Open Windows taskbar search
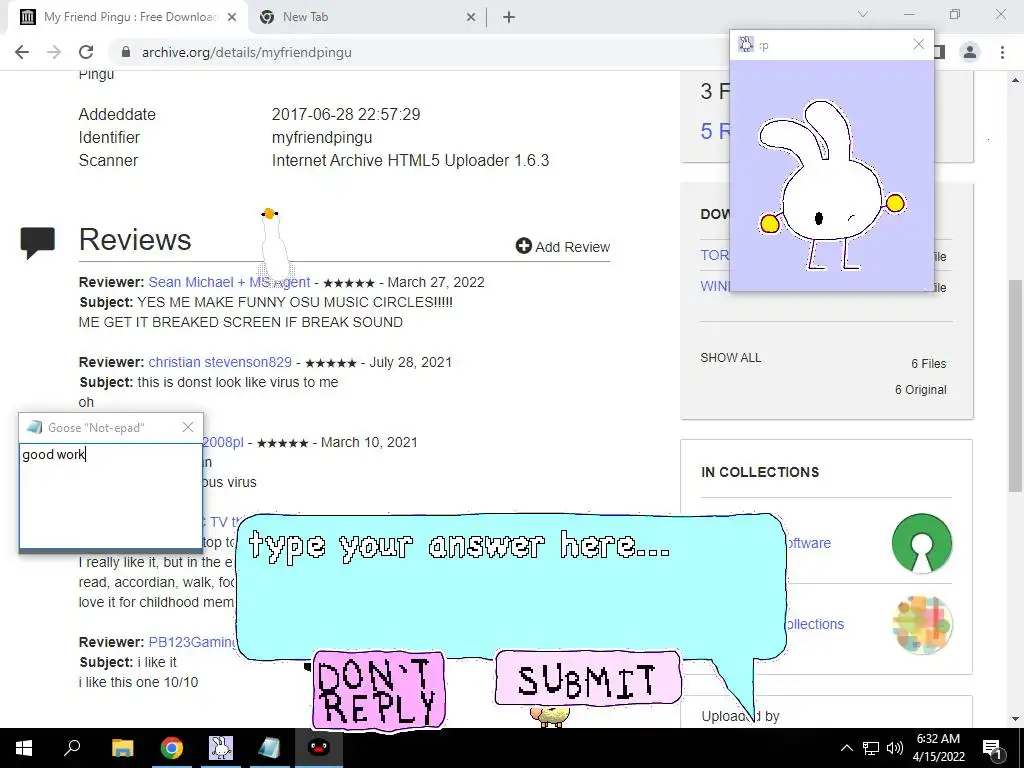Screen dimensions: 1024x768 [72, 748]
